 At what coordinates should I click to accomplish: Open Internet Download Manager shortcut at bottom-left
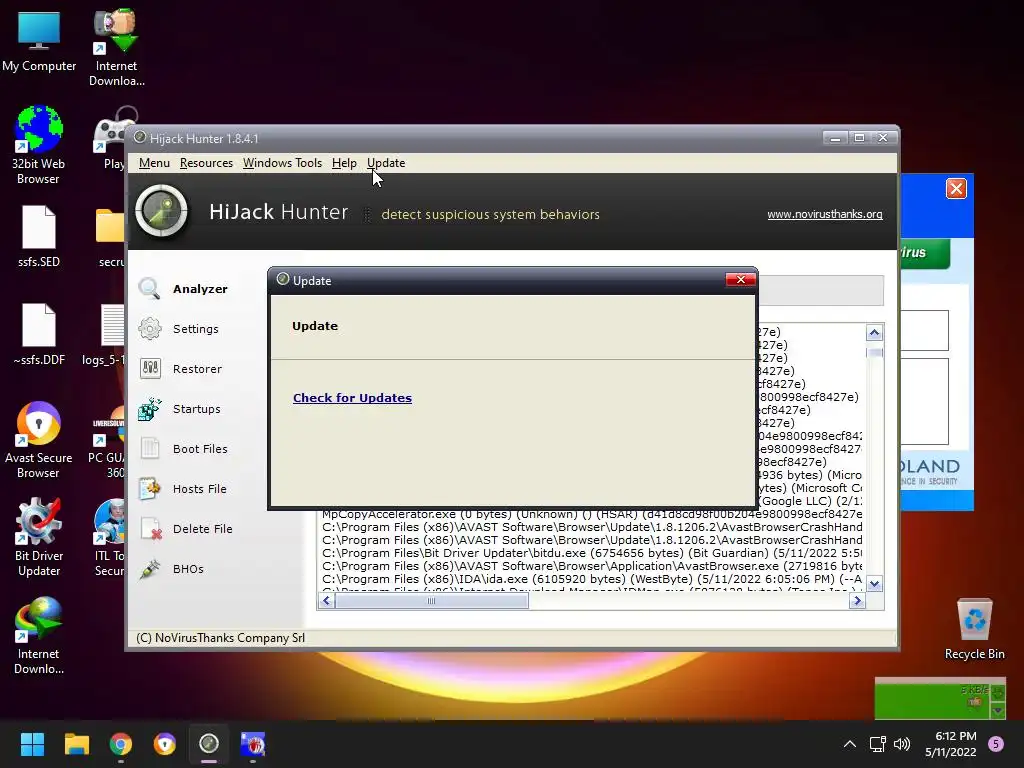pos(39,635)
